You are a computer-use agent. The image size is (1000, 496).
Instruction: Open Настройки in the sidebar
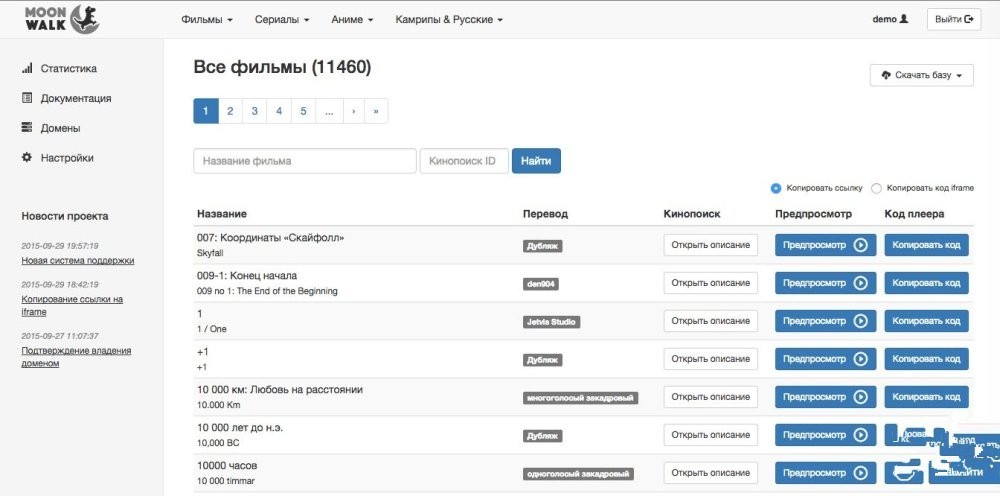67,158
